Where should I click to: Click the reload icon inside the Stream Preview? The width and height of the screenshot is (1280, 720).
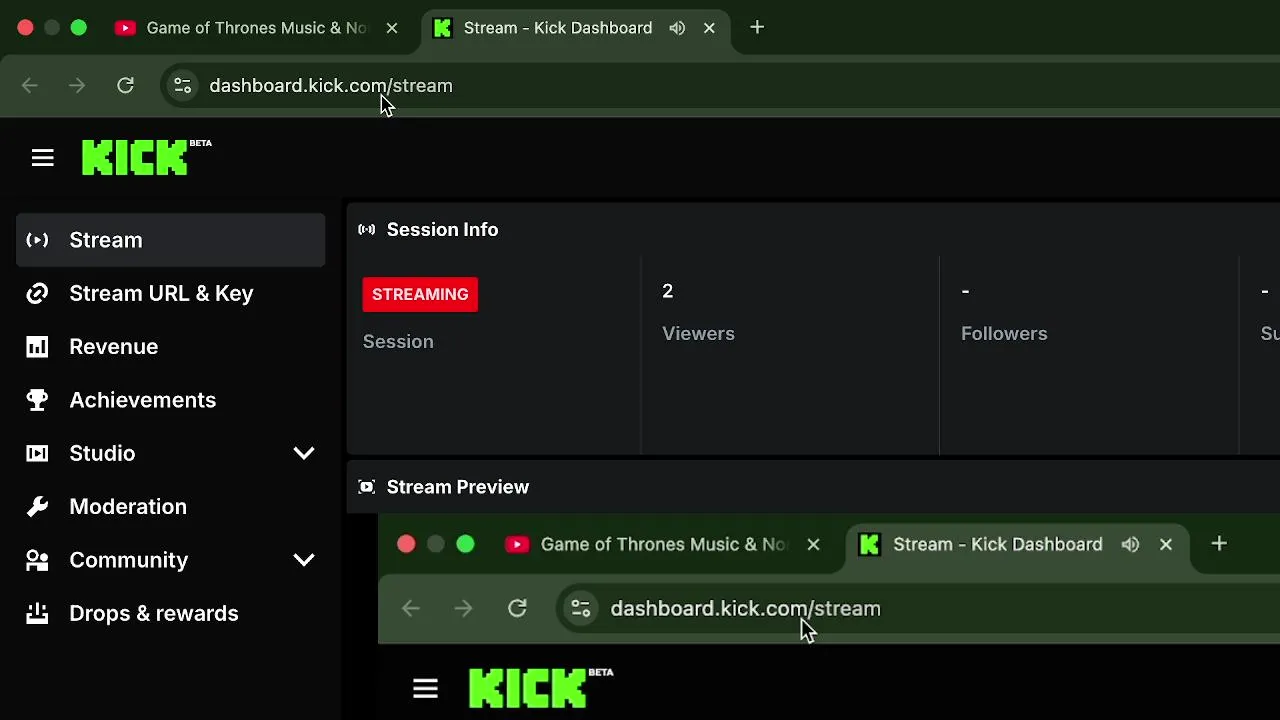pyautogui.click(x=517, y=608)
